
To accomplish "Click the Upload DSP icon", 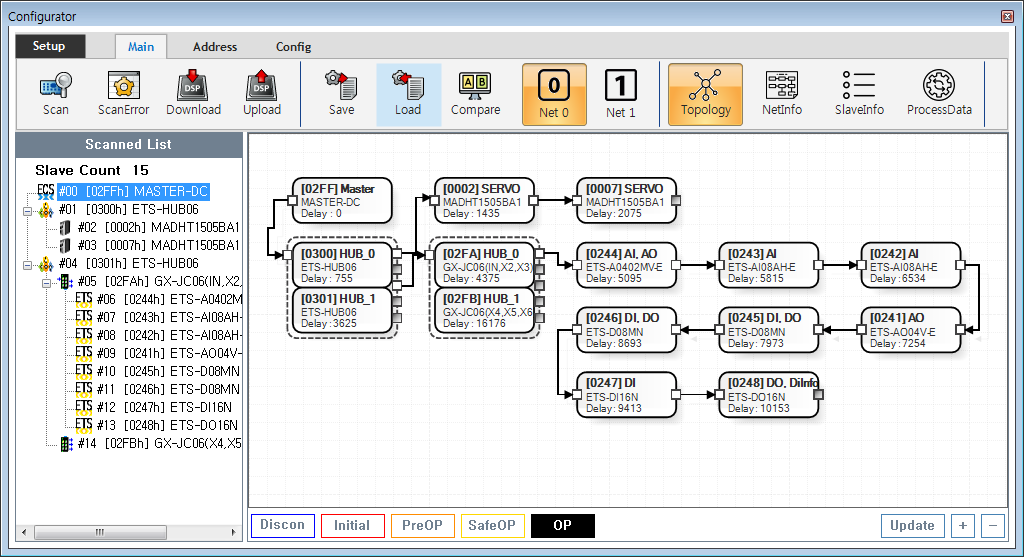I will (261, 94).
